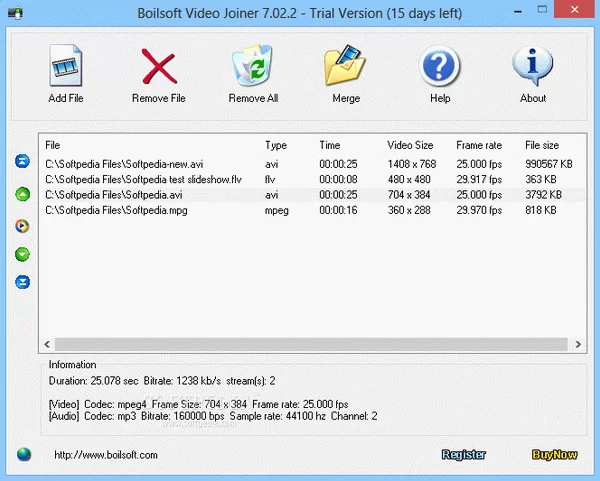Viewport: 600px width, 481px height.
Task: Click the 1408 x 768 video size cell
Action: pyautogui.click(x=412, y=164)
